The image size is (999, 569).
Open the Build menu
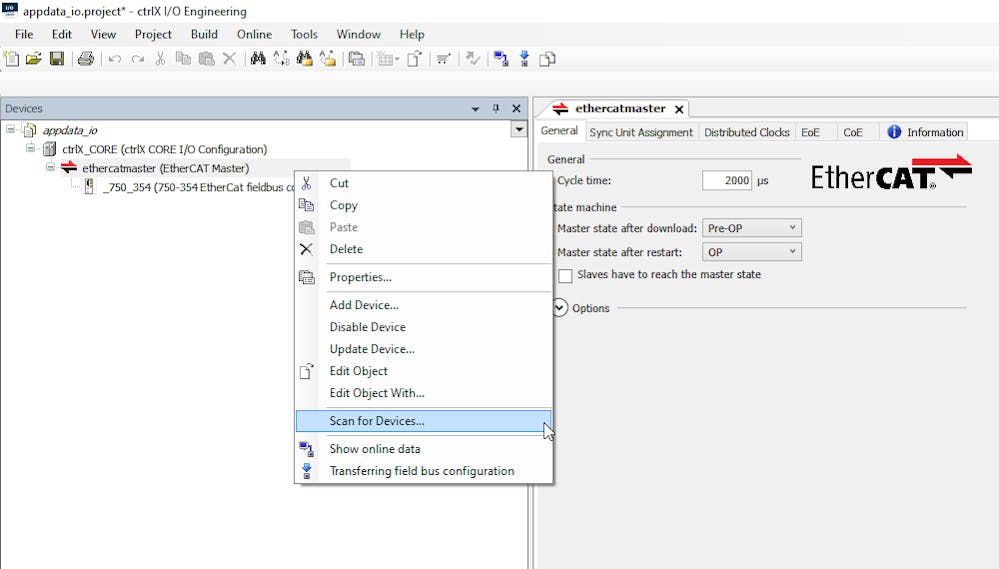pos(205,34)
